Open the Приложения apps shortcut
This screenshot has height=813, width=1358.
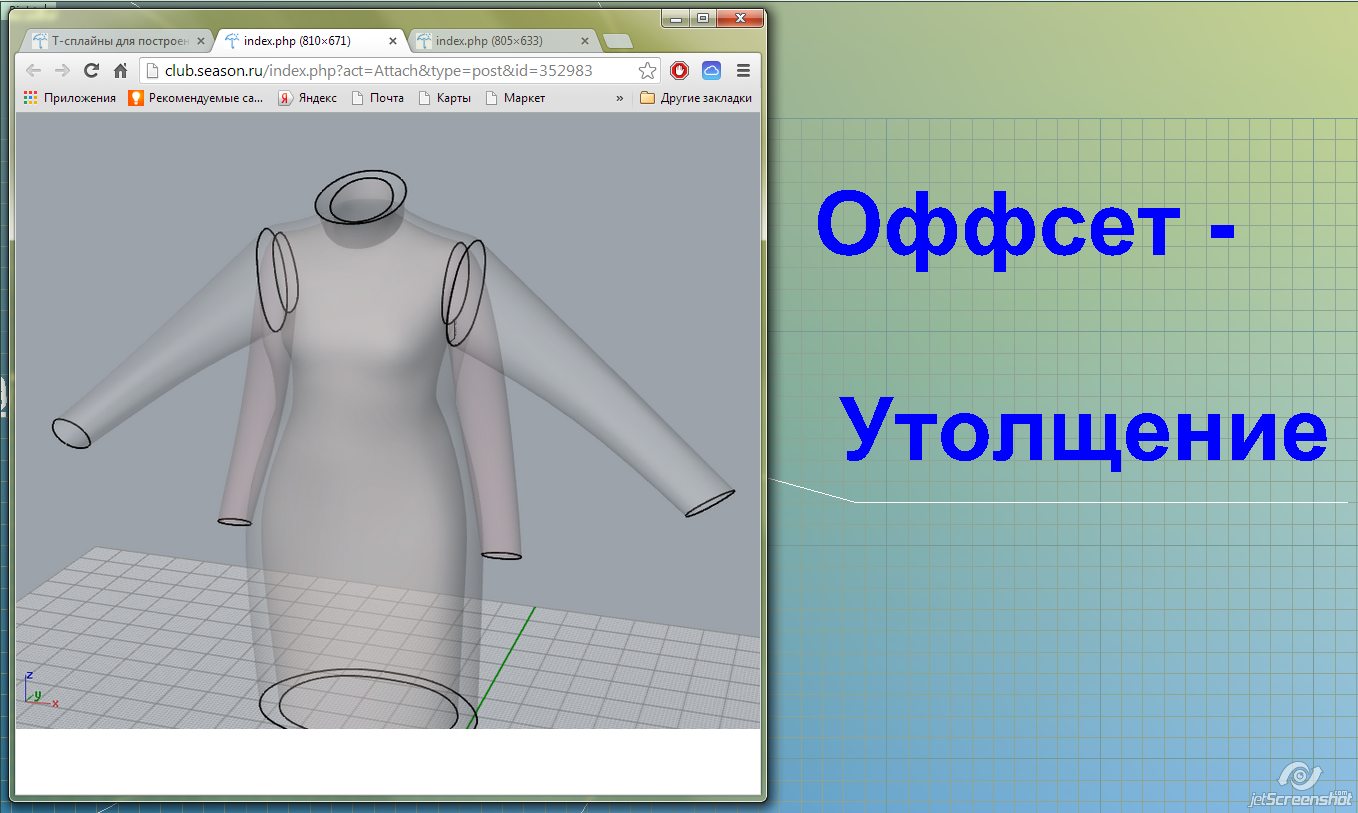click(70, 98)
